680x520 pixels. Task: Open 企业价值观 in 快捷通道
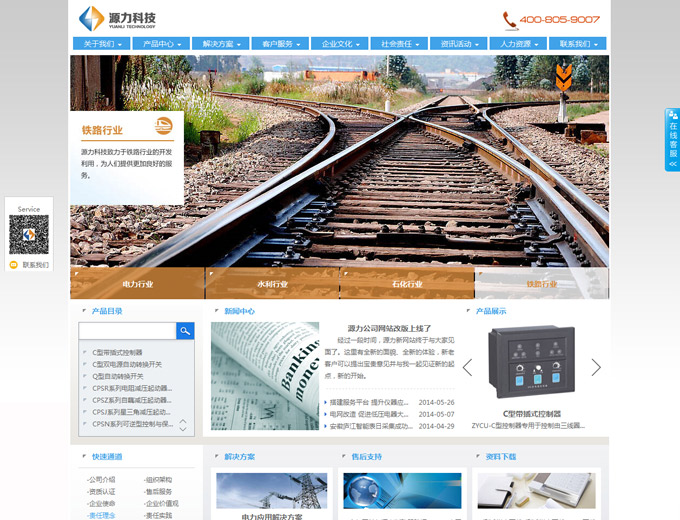click(161, 504)
